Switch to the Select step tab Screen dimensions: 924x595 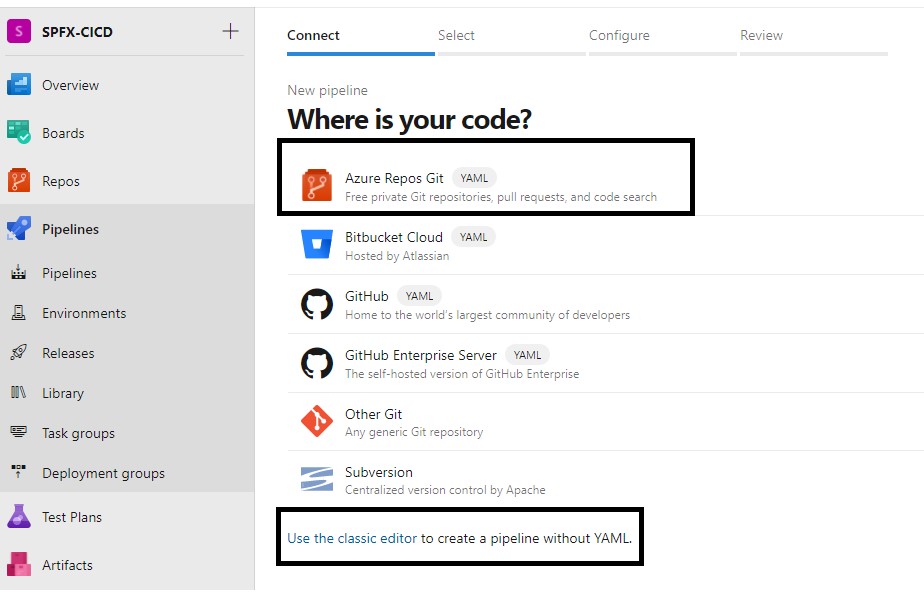[x=456, y=35]
